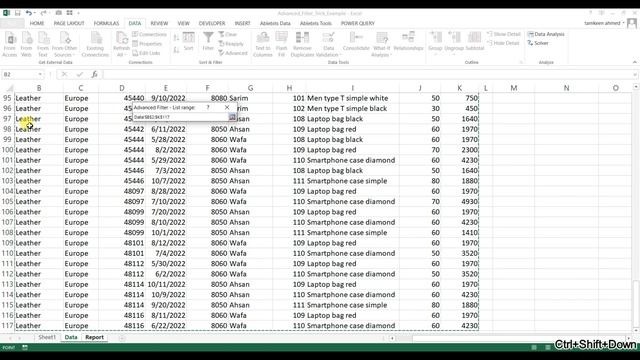Screen dimensions: 640x360
Task: Switch to the DEVELOPER tab
Action: pyautogui.click(x=212, y=23)
